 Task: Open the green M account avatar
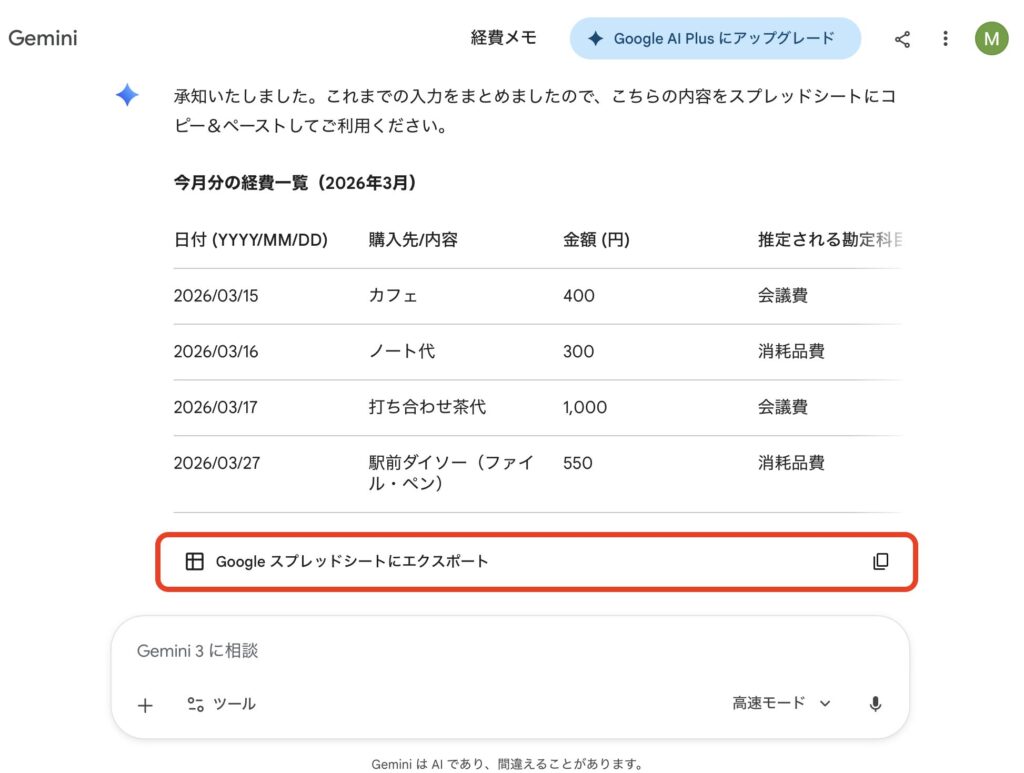991,39
